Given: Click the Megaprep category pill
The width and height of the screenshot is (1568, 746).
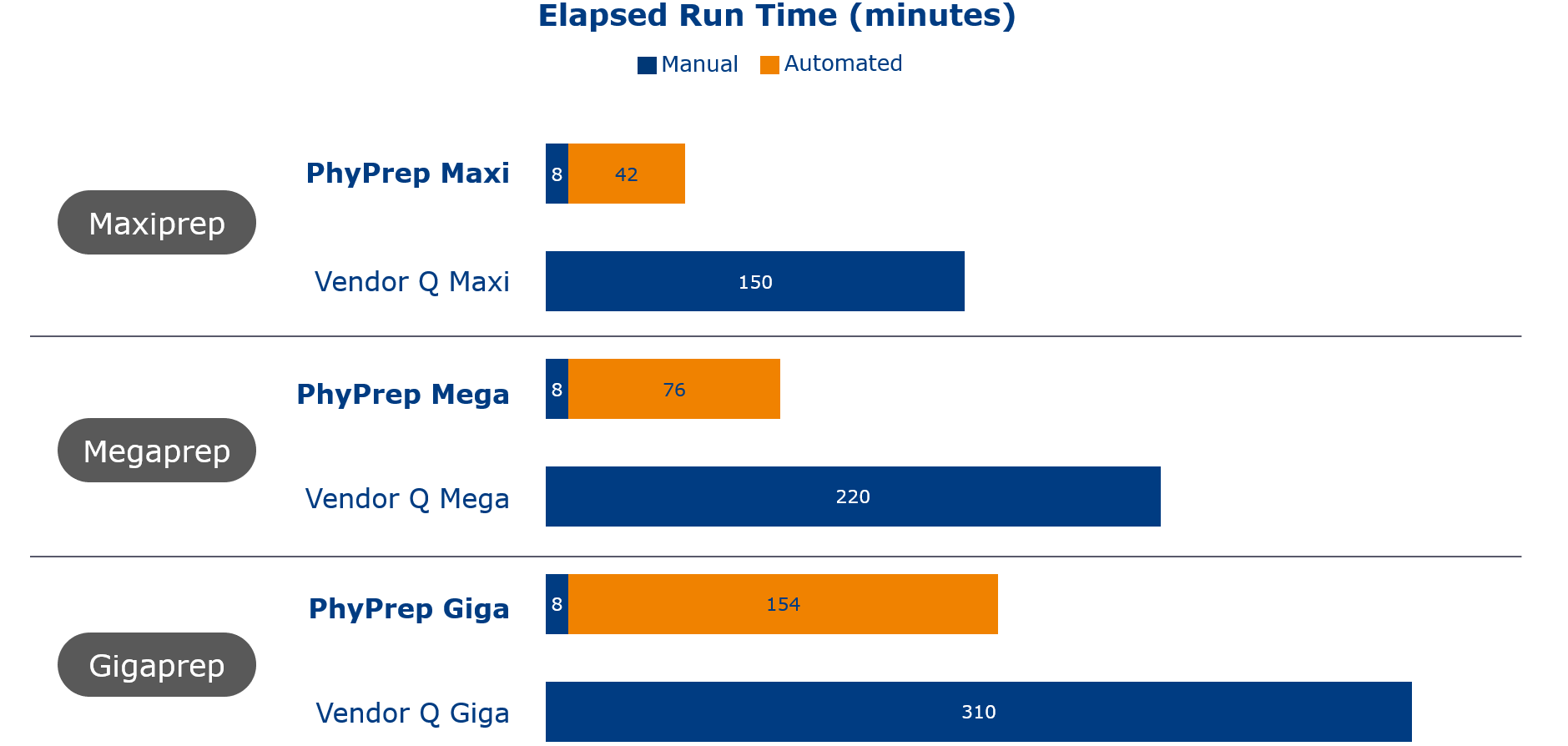Looking at the screenshot, I should click(157, 451).
